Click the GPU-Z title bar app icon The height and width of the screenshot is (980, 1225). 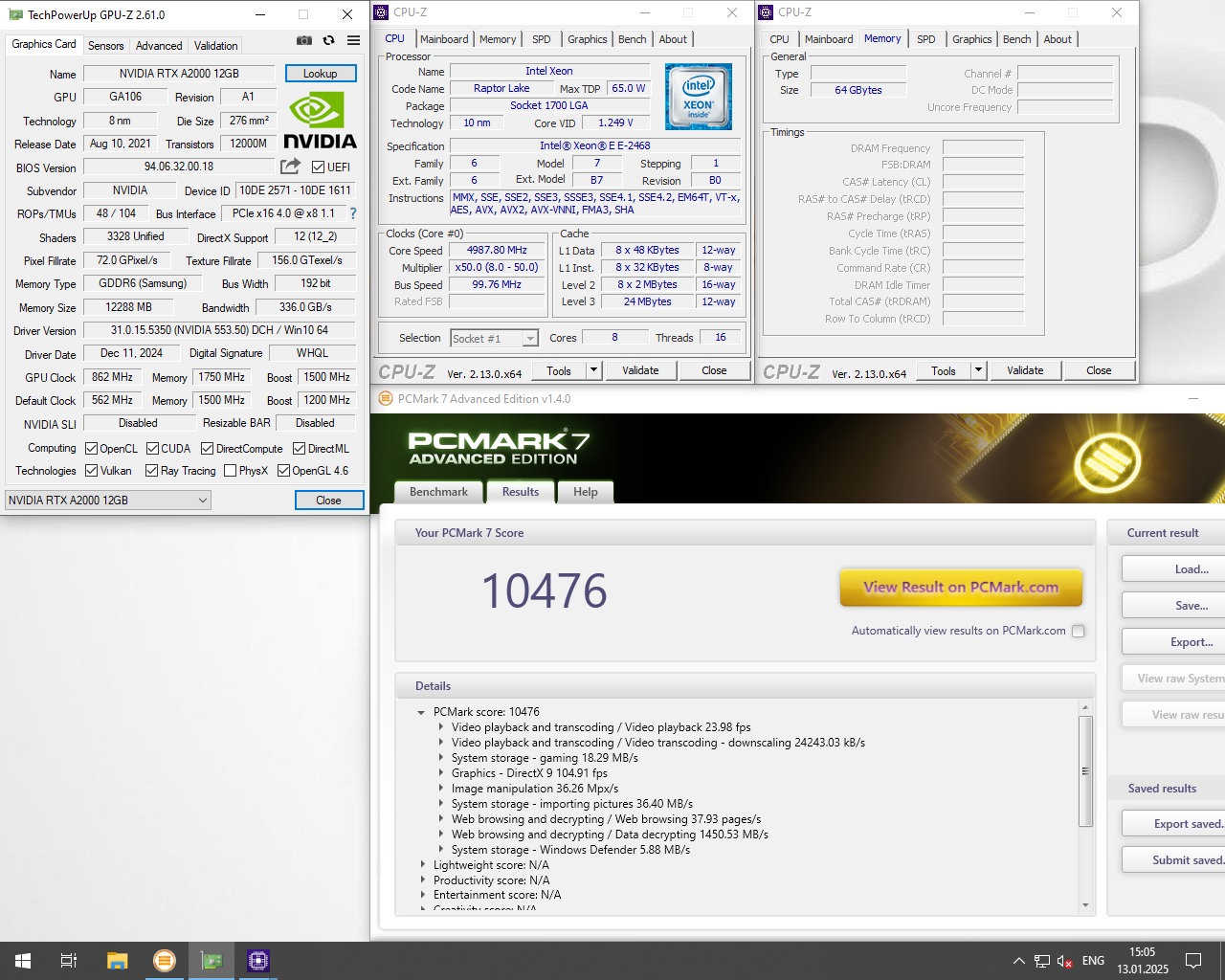click(15, 14)
